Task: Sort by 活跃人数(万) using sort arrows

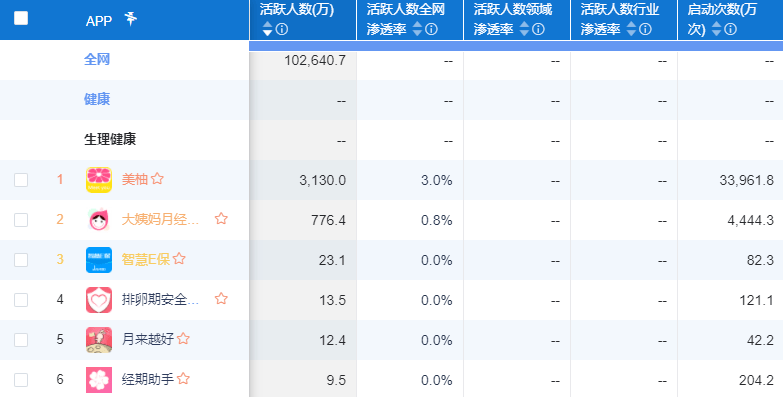Action: [268, 29]
